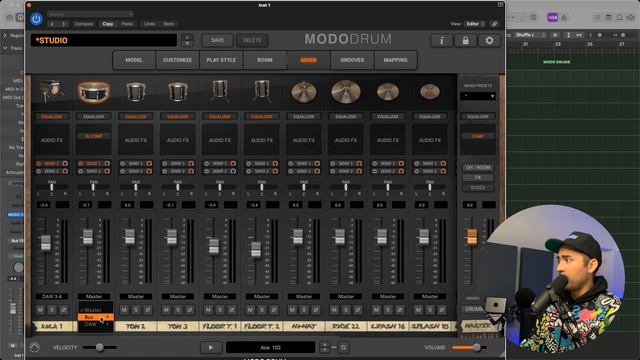Switch to the MODEL tab

[x=134, y=60]
